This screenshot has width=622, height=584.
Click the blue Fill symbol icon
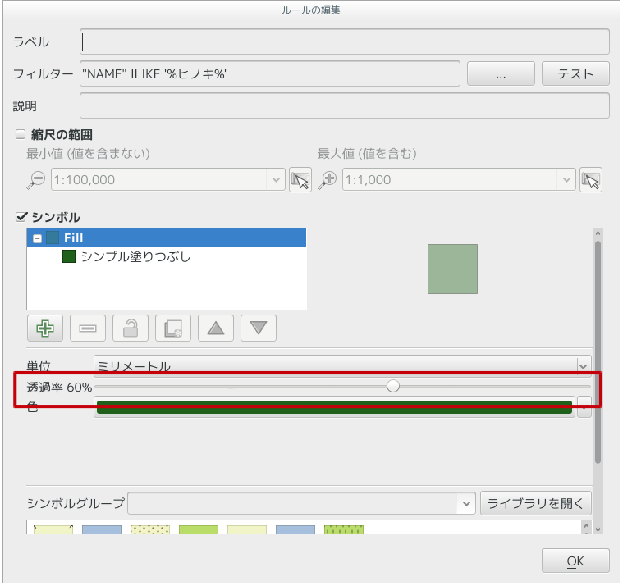click(x=52, y=238)
